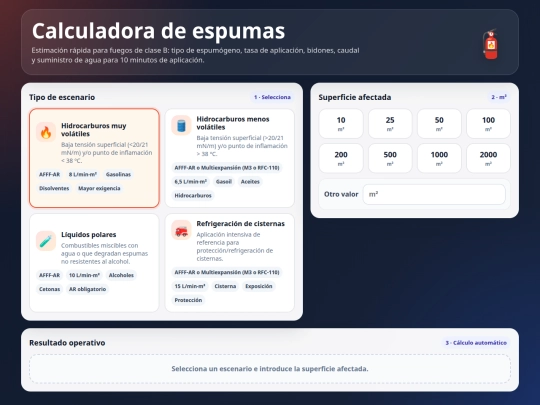Choose the 1000 m² surface button
540x405 pixels.
tap(439, 158)
